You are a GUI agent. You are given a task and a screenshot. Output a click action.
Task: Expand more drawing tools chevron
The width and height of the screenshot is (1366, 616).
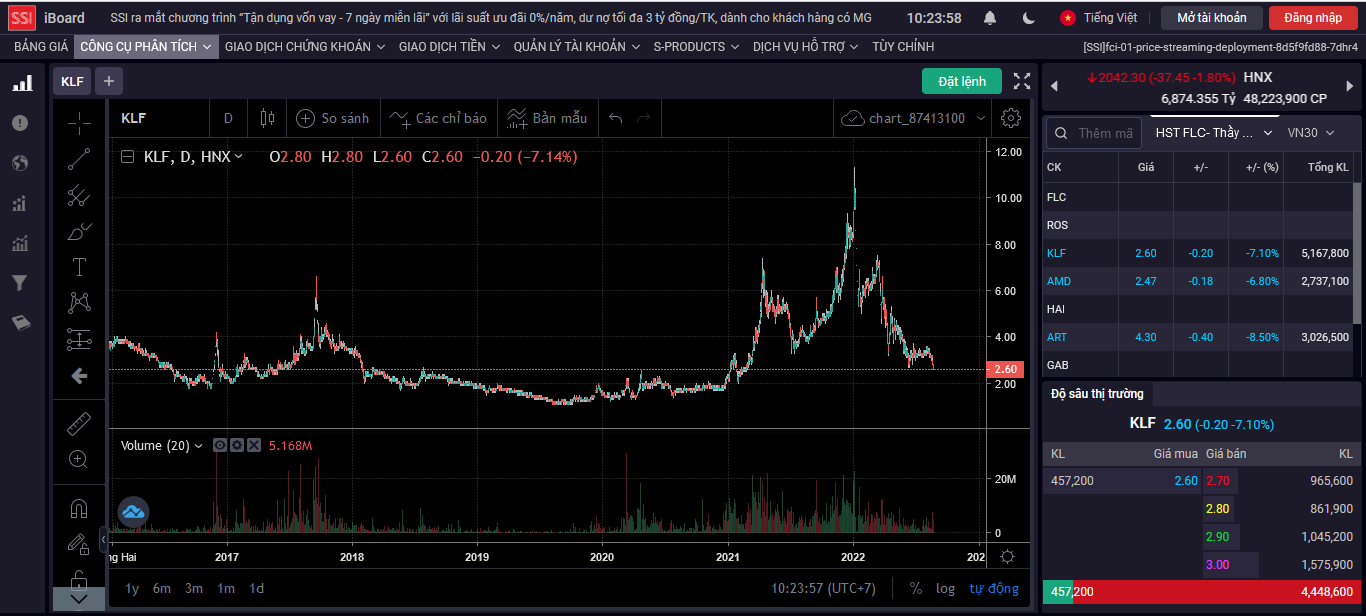pyautogui.click(x=79, y=599)
